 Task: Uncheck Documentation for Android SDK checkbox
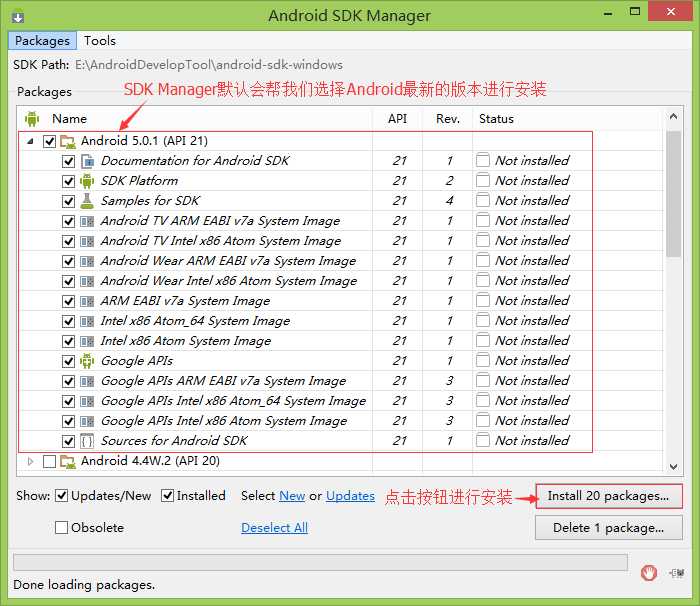click(68, 161)
